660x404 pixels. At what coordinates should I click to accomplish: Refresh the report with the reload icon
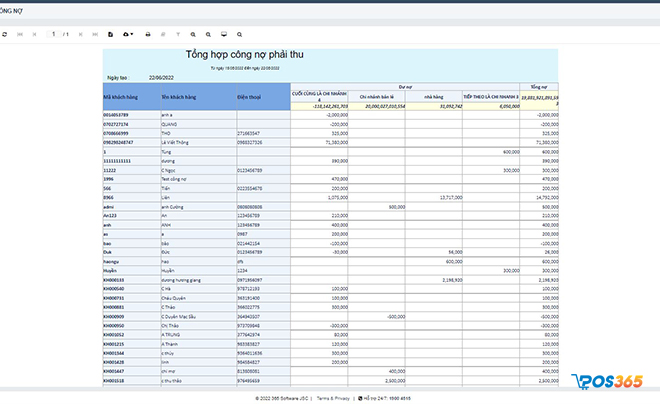5,35
